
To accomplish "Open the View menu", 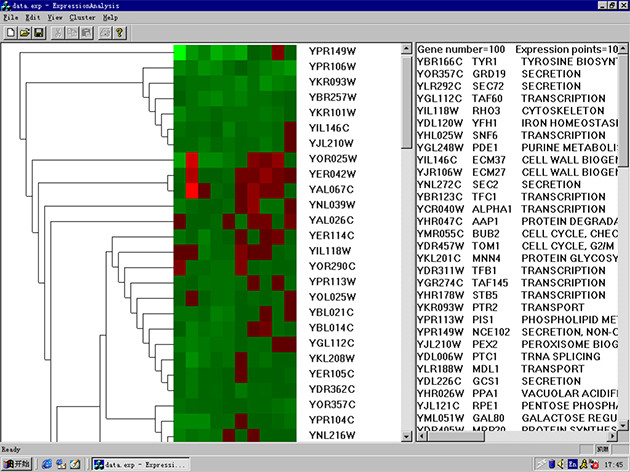I will click(x=55, y=17).
